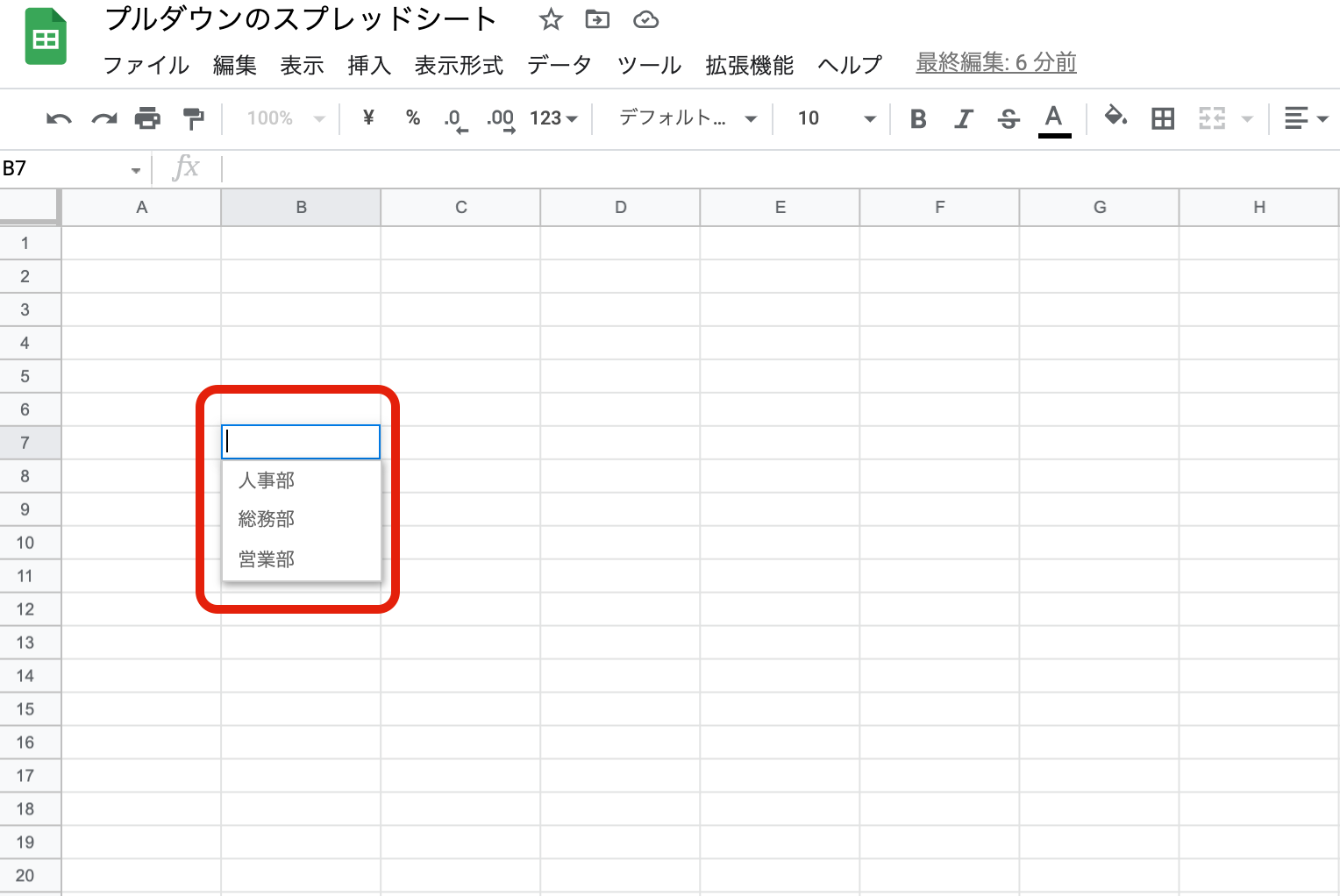Decrease decimal places

pos(455,119)
